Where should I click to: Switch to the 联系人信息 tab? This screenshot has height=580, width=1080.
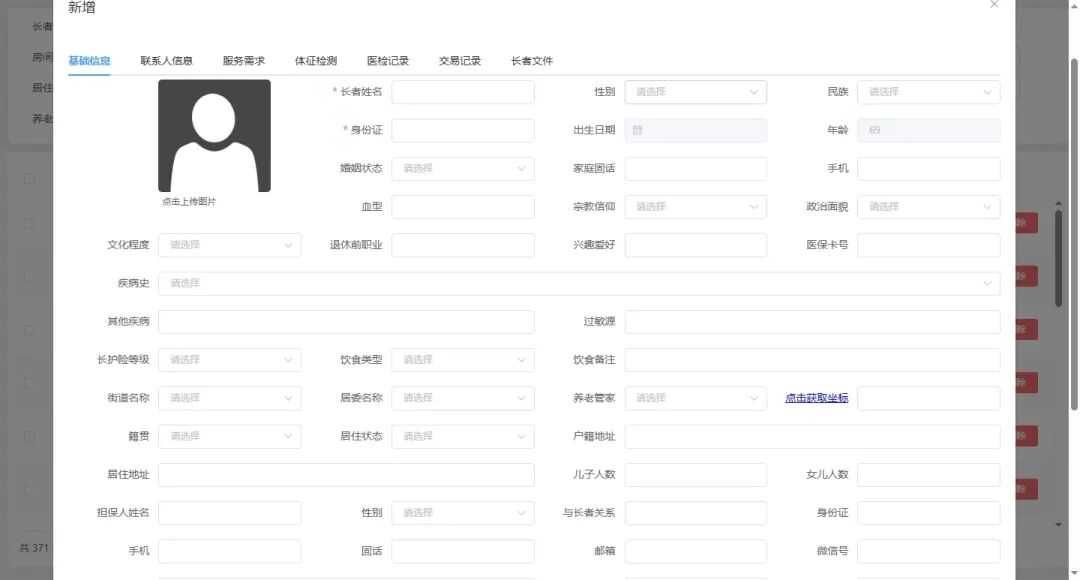pyautogui.click(x=166, y=60)
